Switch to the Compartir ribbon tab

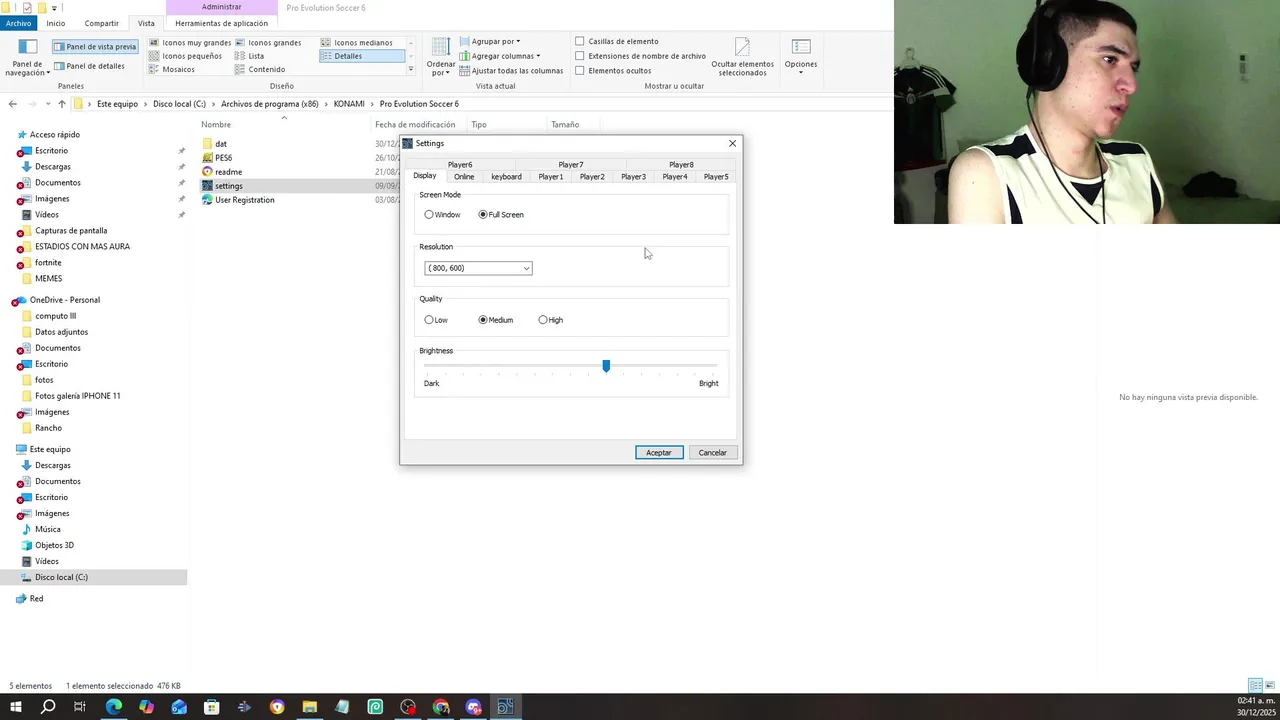coord(101,23)
